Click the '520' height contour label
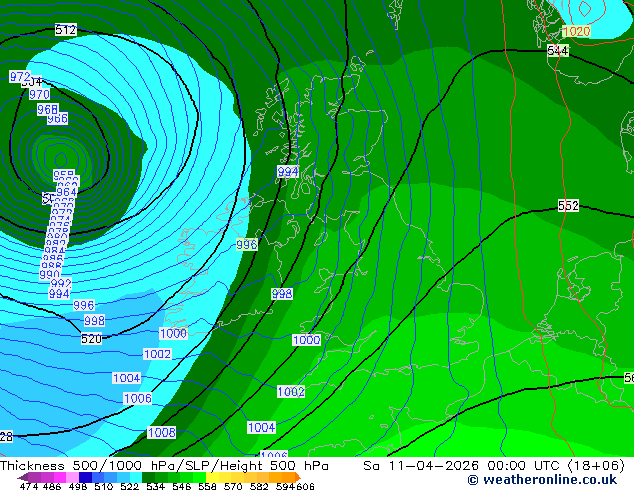The width and height of the screenshot is (634, 490). tap(91, 339)
